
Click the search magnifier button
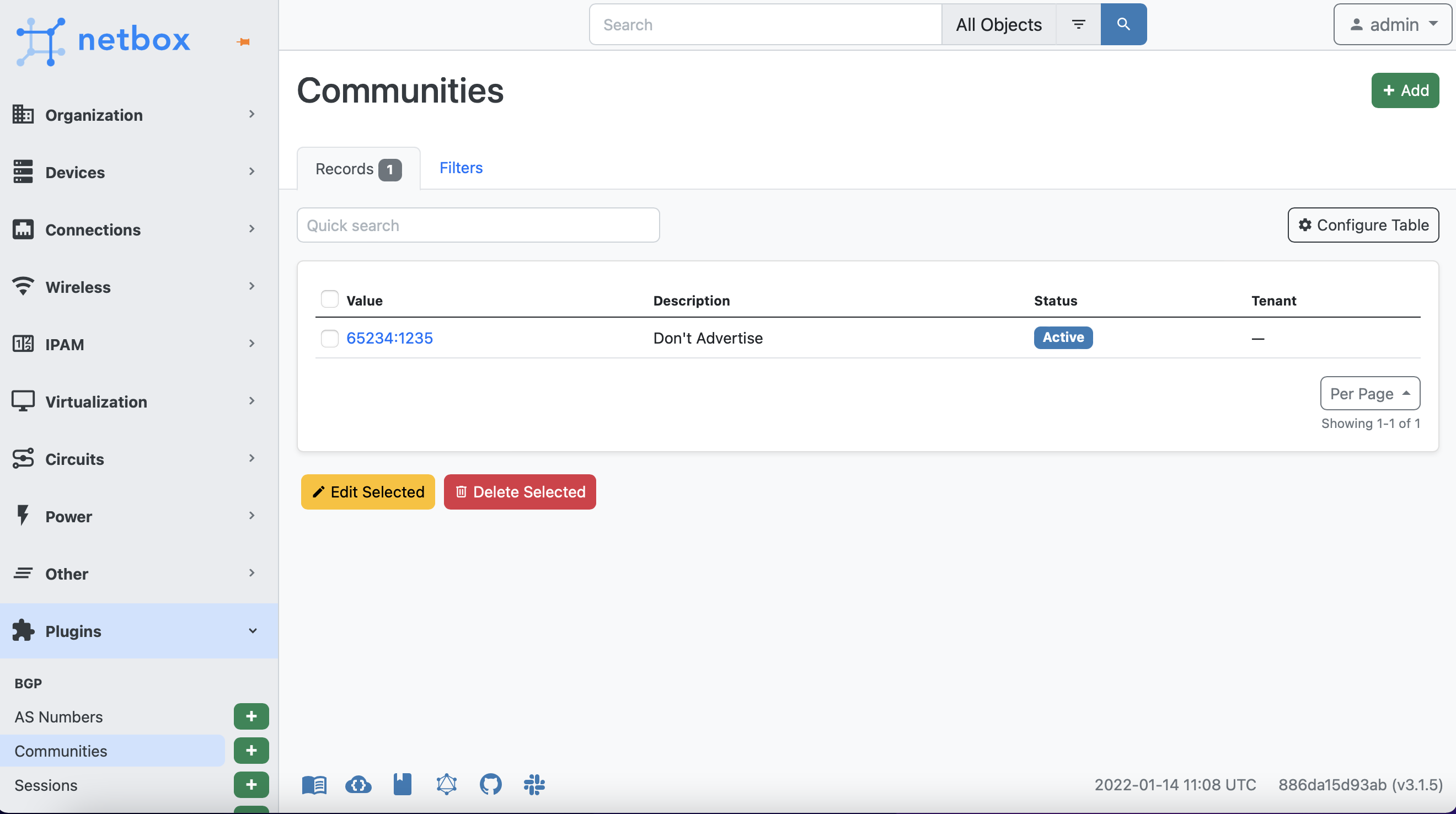[x=1122, y=24]
